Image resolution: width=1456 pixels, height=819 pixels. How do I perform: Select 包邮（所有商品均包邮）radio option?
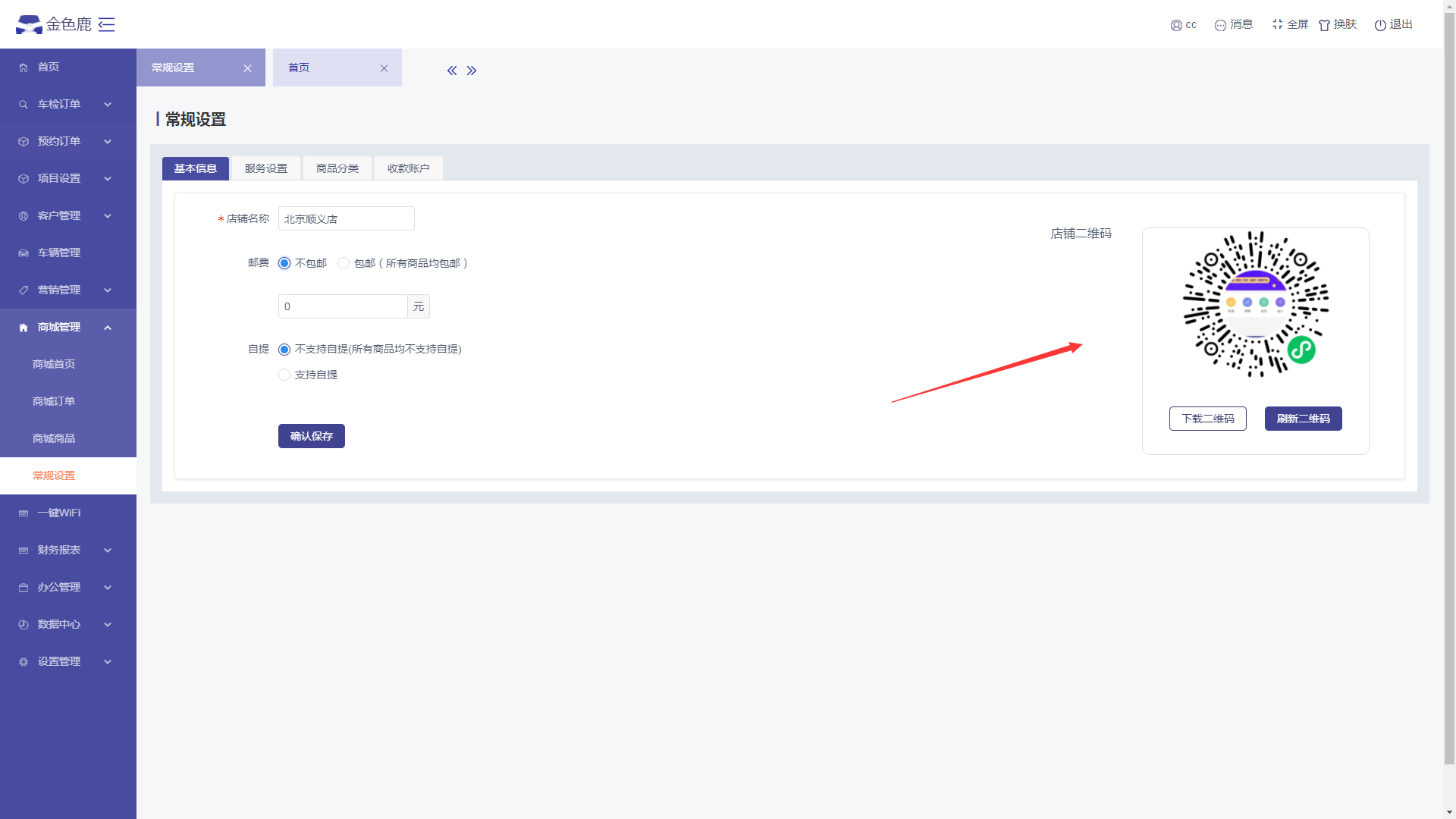[344, 263]
